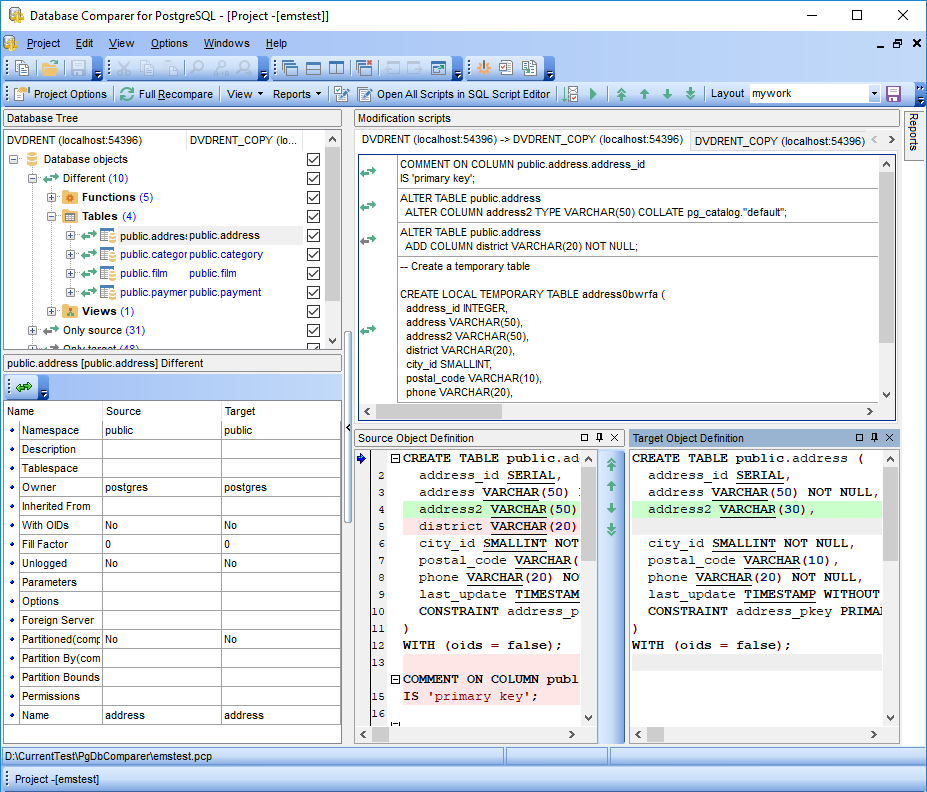Click the Tile windows horizontally icon

pyautogui.click(x=313, y=69)
